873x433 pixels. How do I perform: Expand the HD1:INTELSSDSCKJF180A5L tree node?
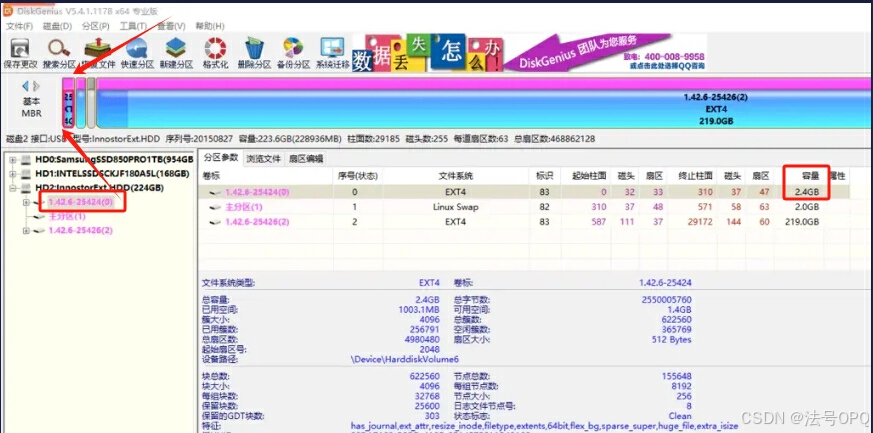13,174
